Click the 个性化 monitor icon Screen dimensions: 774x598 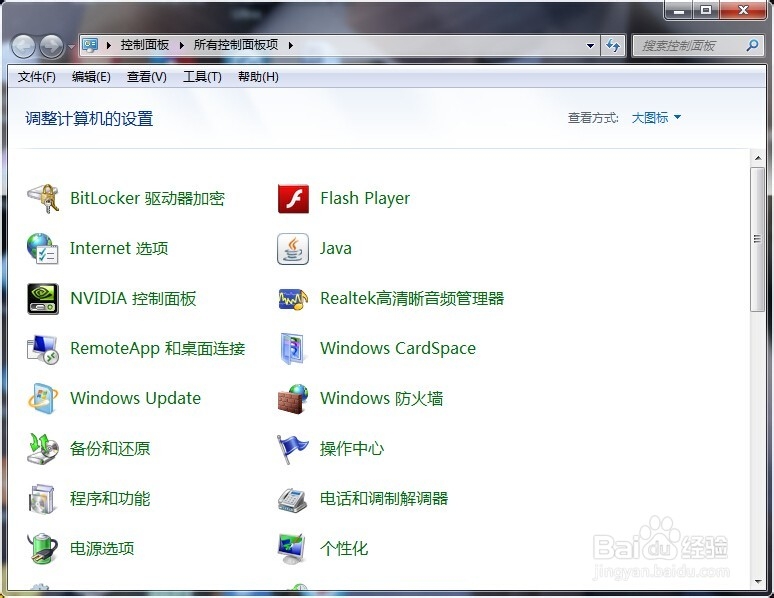click(293, 549)
